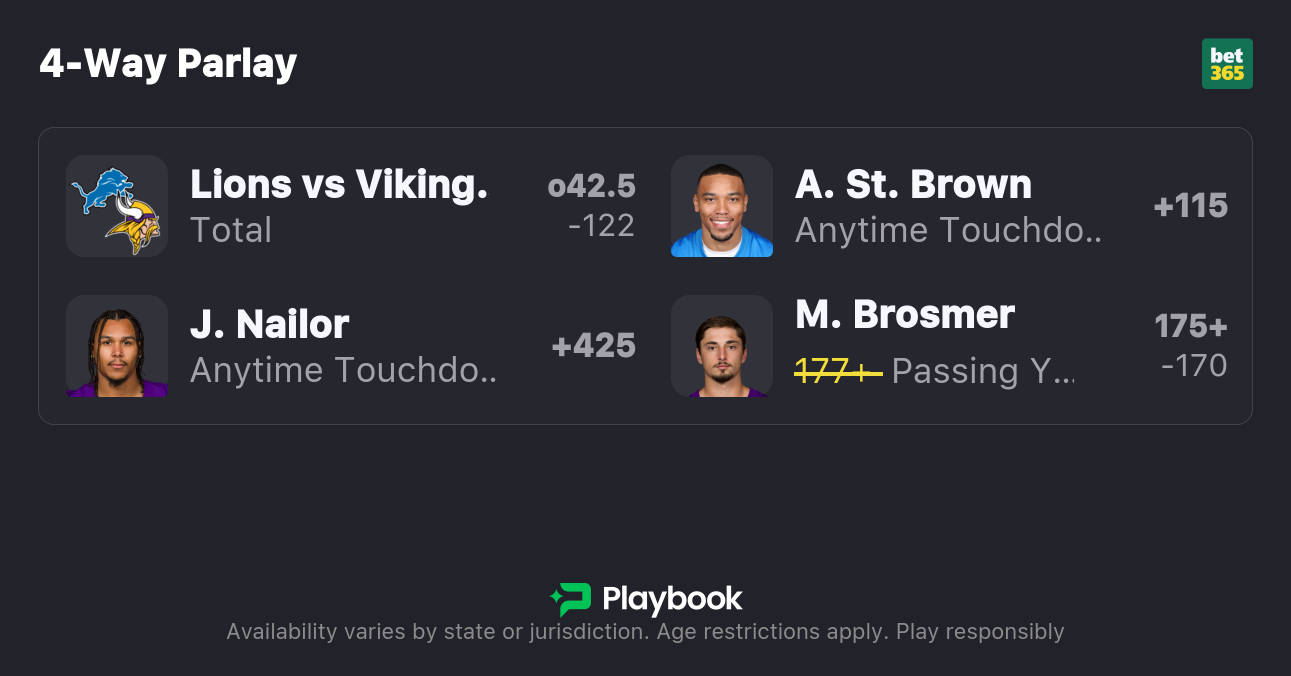Click J. Nailor's player headshot
The image size is (1291, 676).
point(117,346)
